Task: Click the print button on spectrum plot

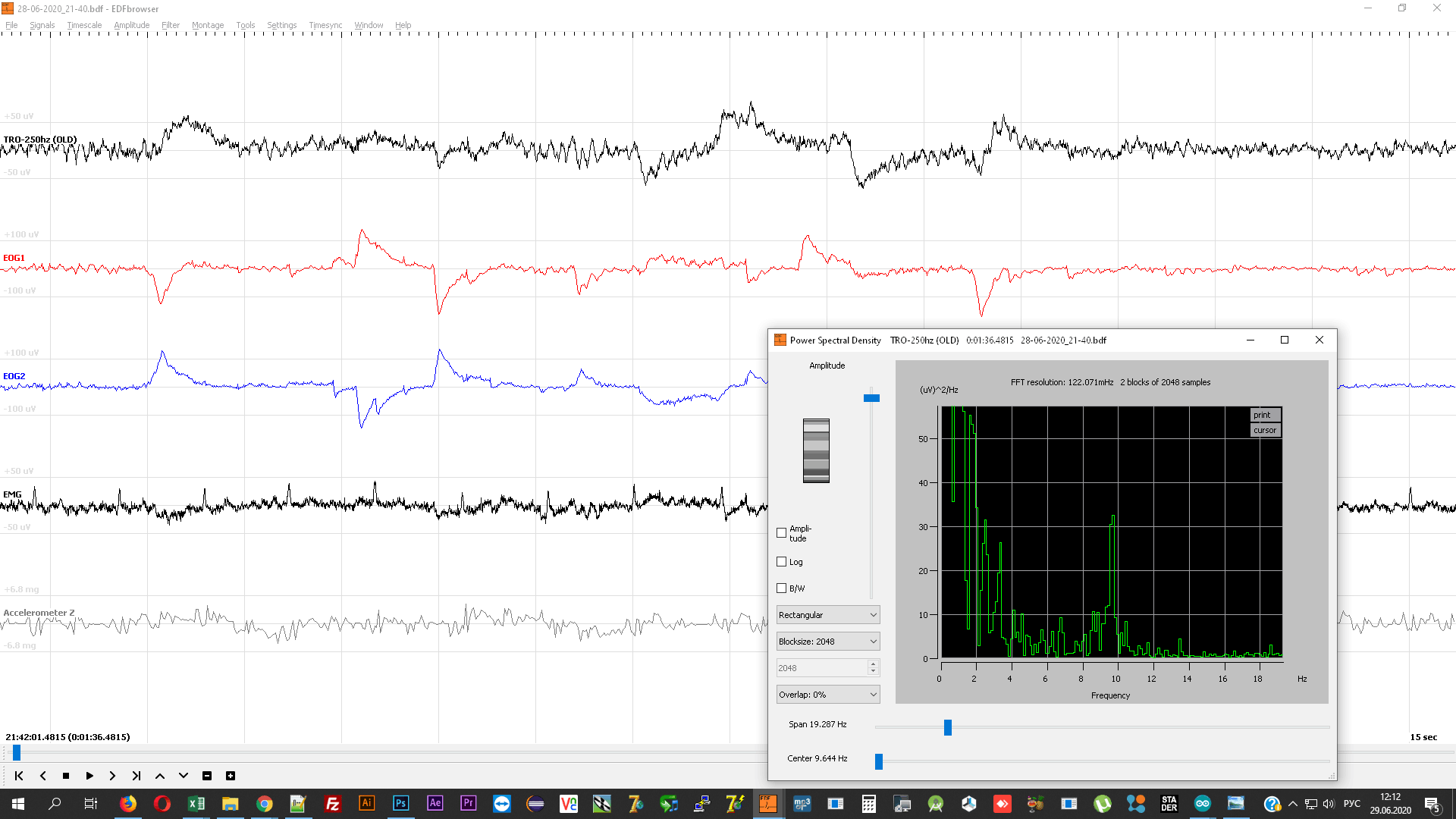Action: 1265,415
